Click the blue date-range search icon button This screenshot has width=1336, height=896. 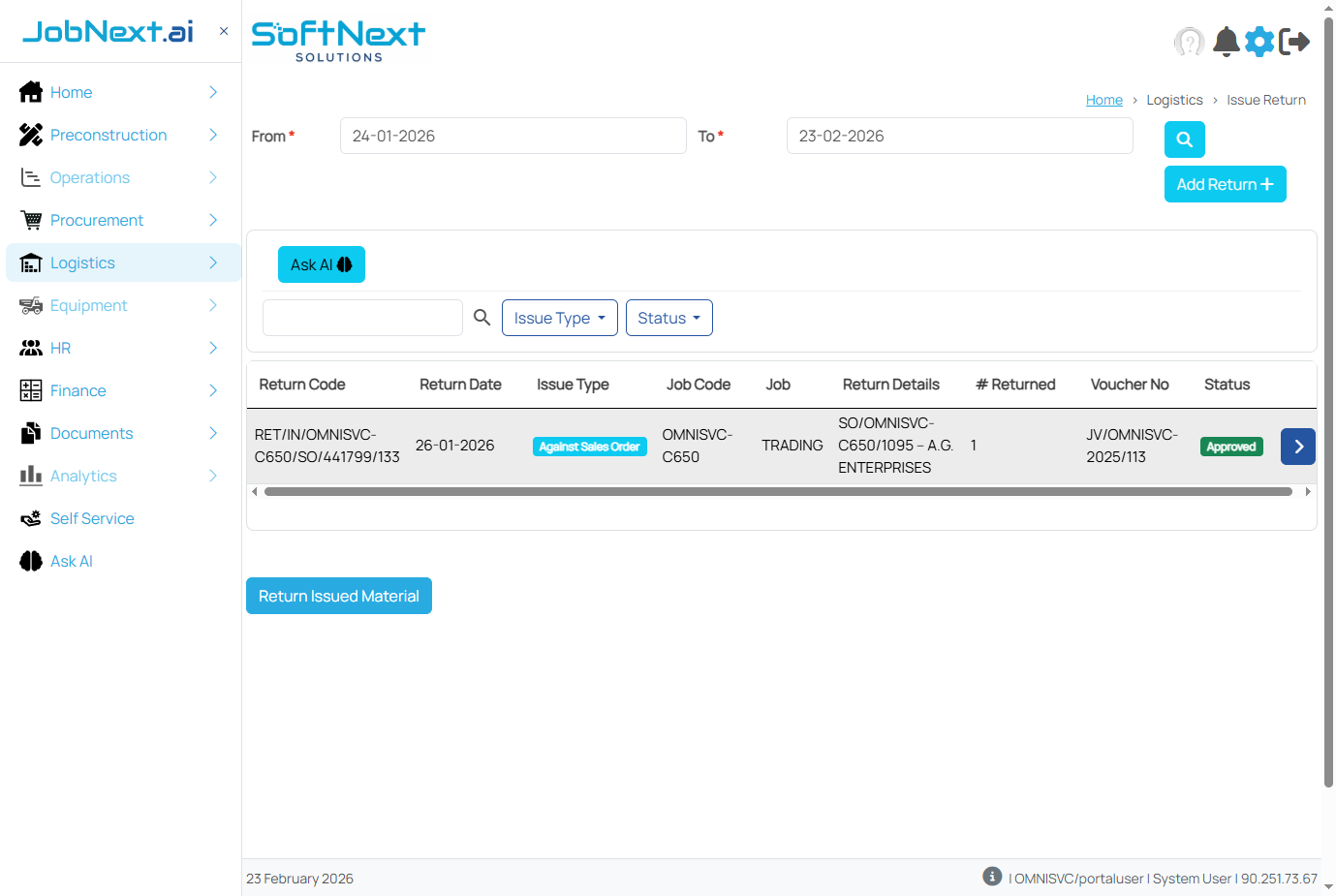1184,139
